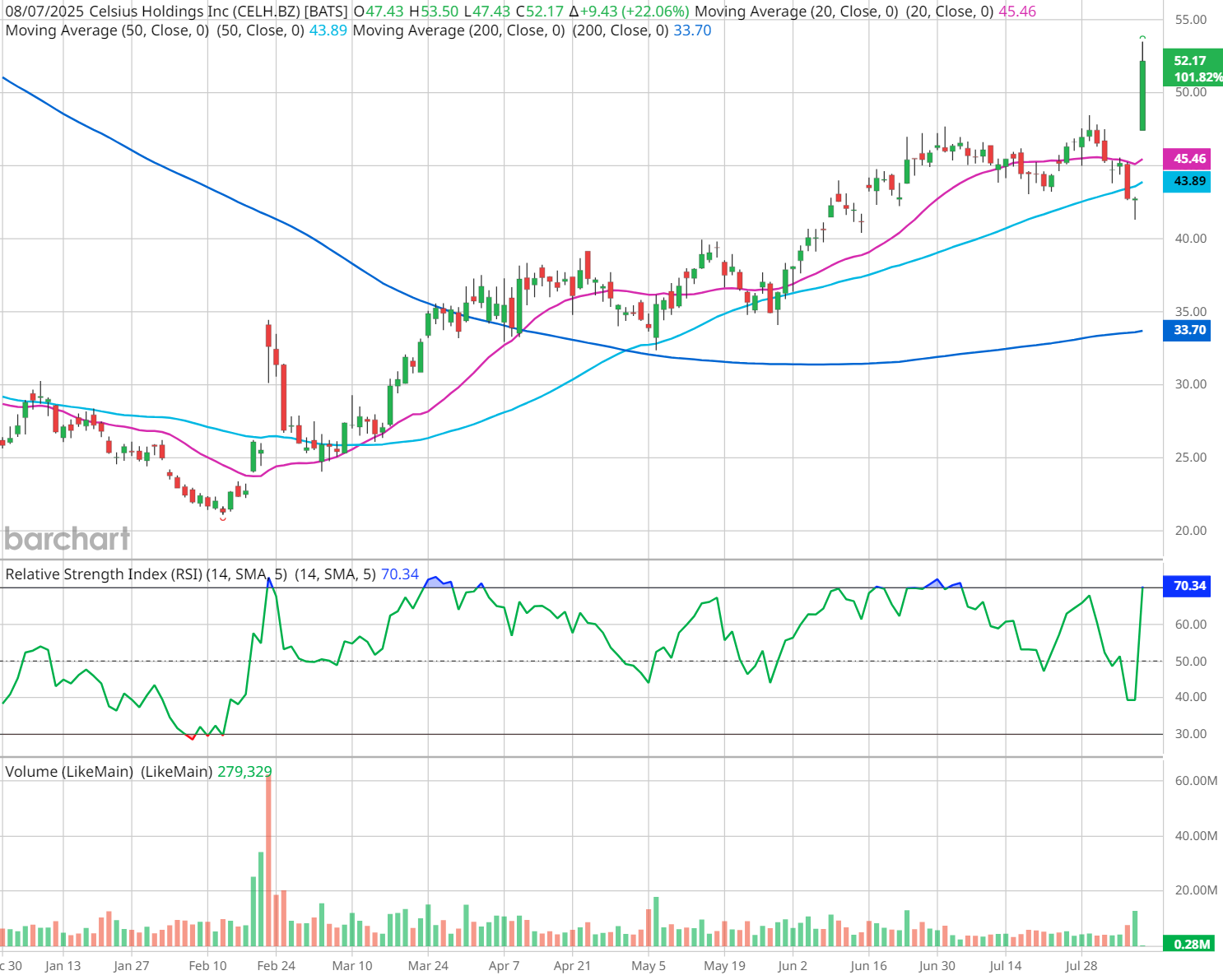Click the green 52.17 last price badge
The width and height of the screenshot is (1223, 980).
click(x=1193, y=68)
